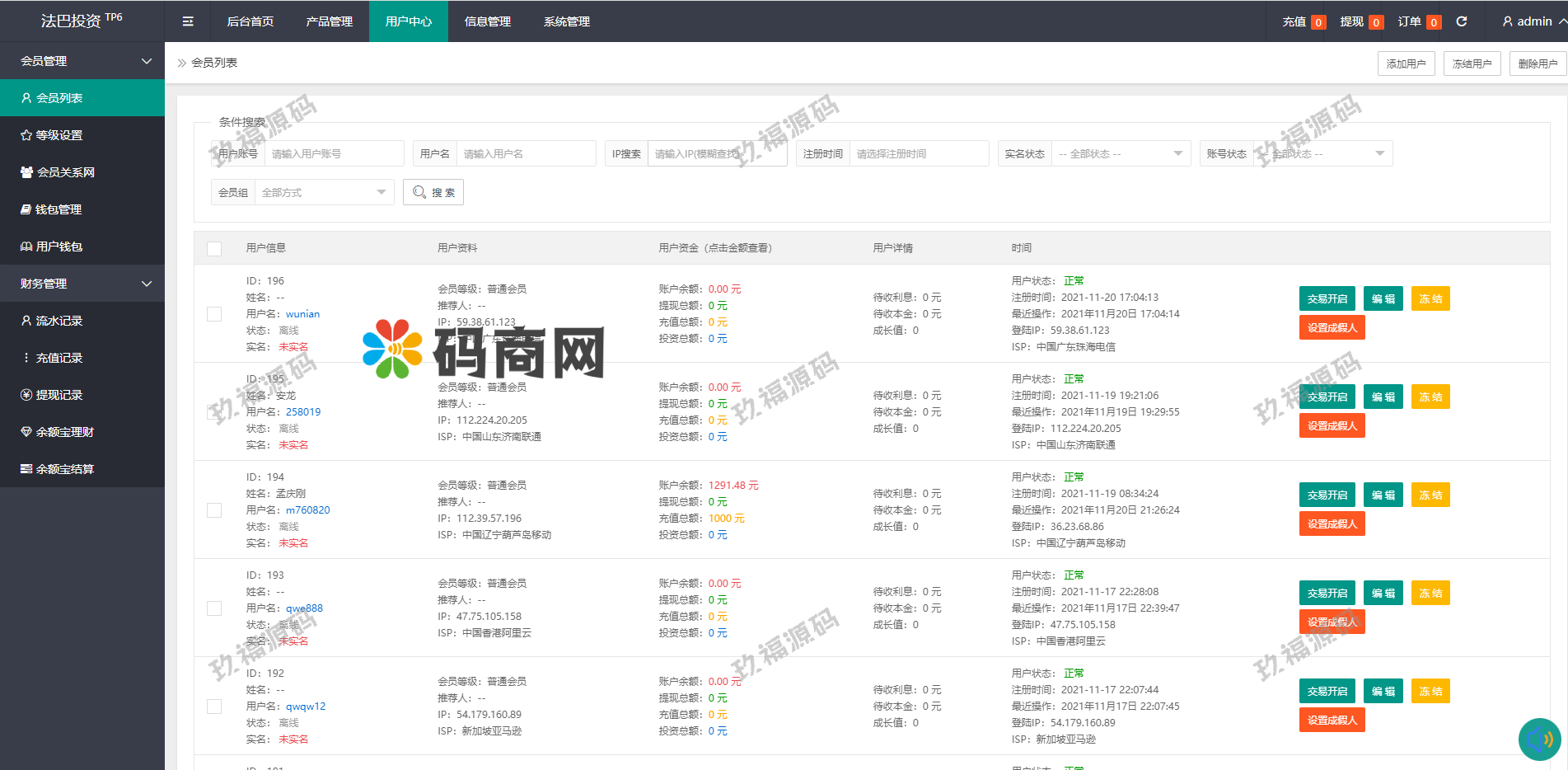The image size is (1568, 770).
Task: Open 余额宝理财 diamond icon in sidebar
Action: 26,432
